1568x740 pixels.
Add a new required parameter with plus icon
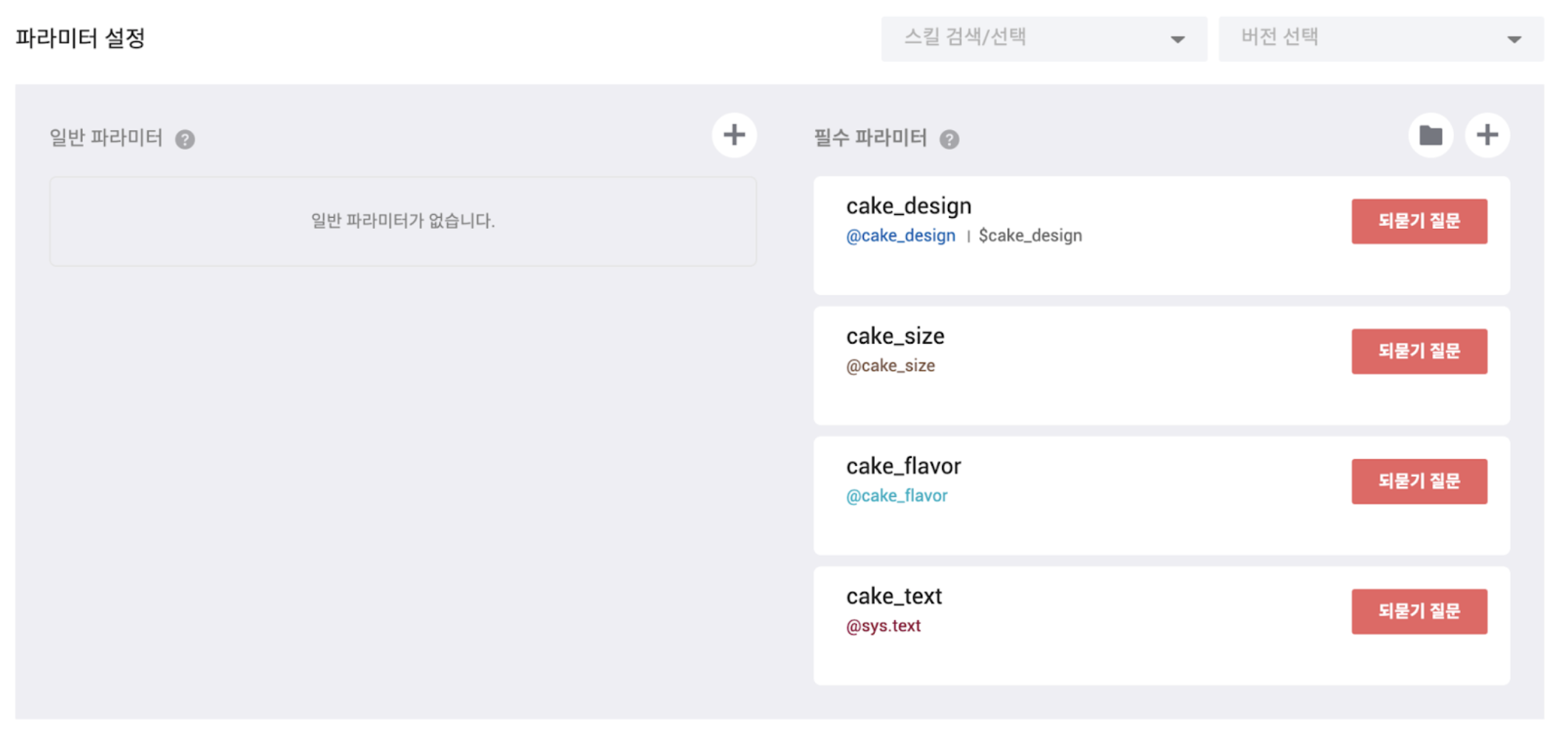(1487, 135)
